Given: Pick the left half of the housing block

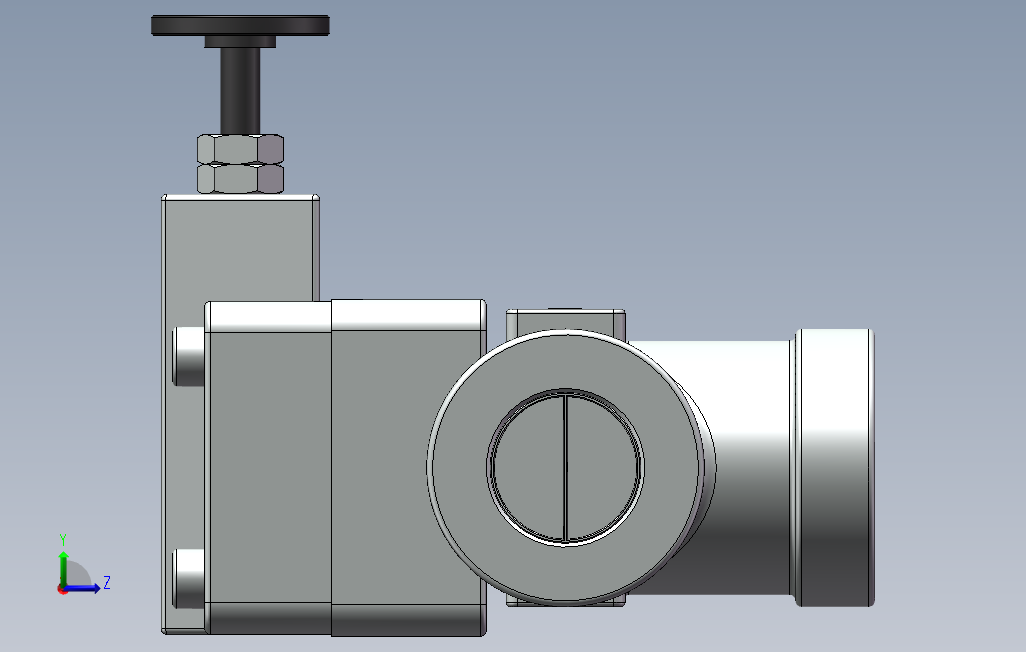Looking at the screenshot, I should click(268, 468).
